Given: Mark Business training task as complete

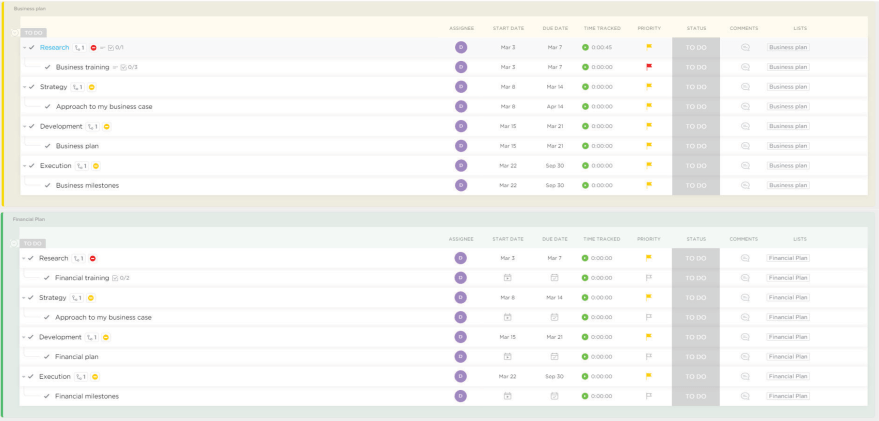Looking at the screenshot, I should tap(48, 67).
